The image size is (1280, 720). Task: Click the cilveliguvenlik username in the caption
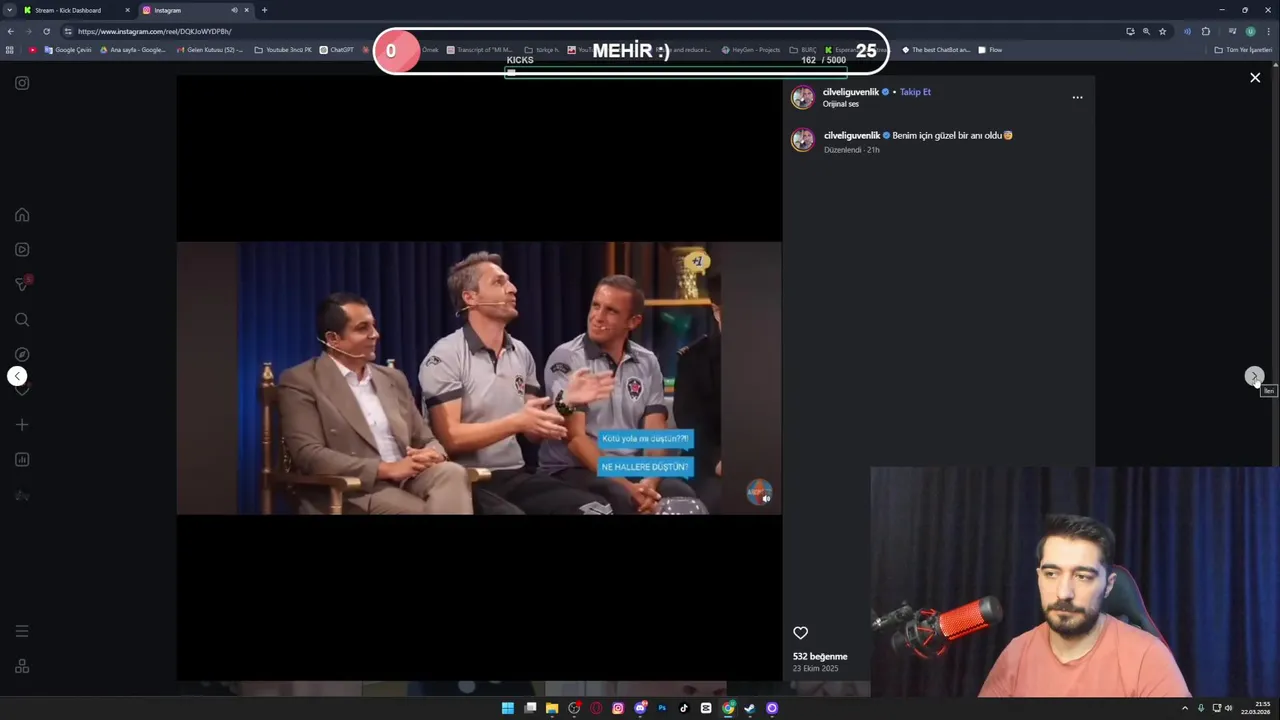tap(851, 135)
